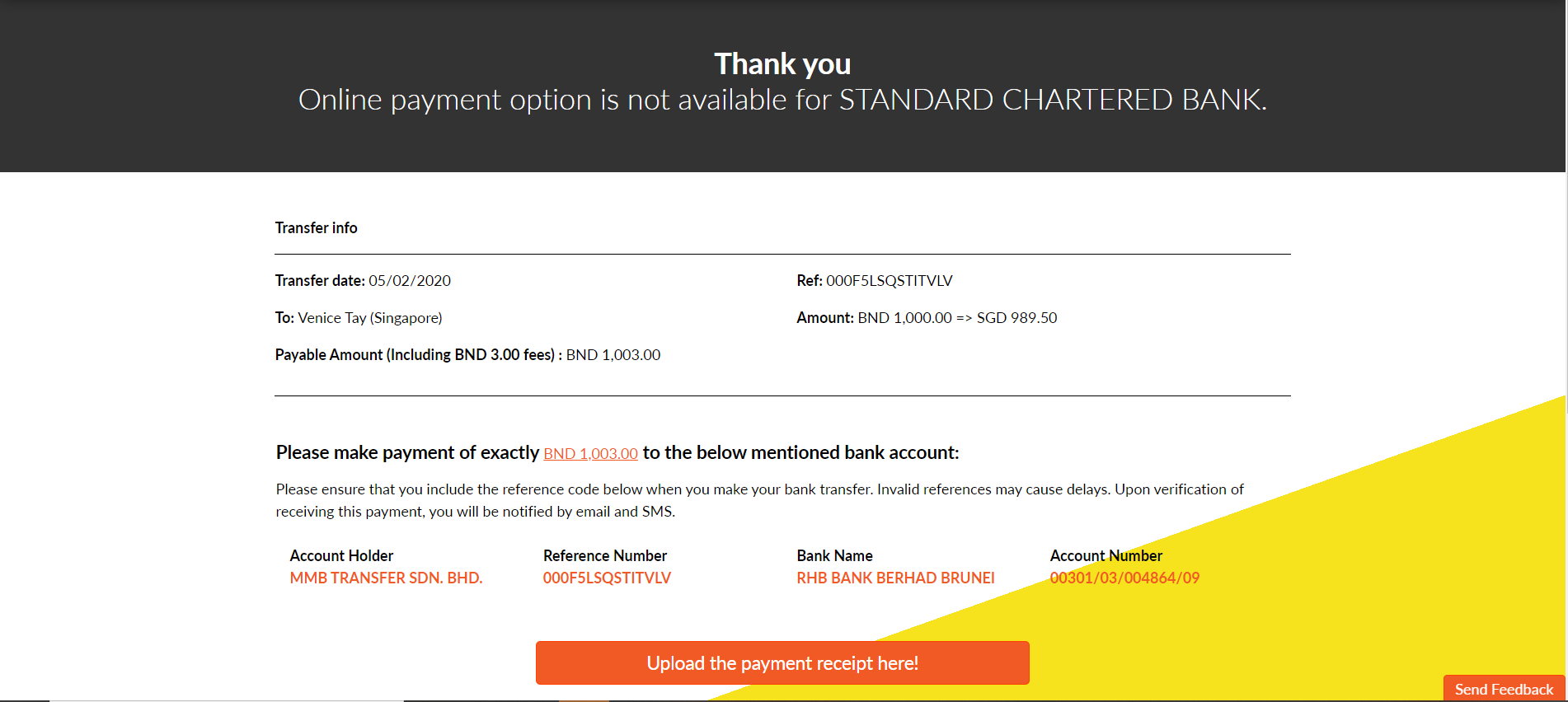Image resolution: width=1568 pixels, height=702 pixels.
Task: Click the STANDARD CHARTERED BANK notice text
Action: pos(782,100)
